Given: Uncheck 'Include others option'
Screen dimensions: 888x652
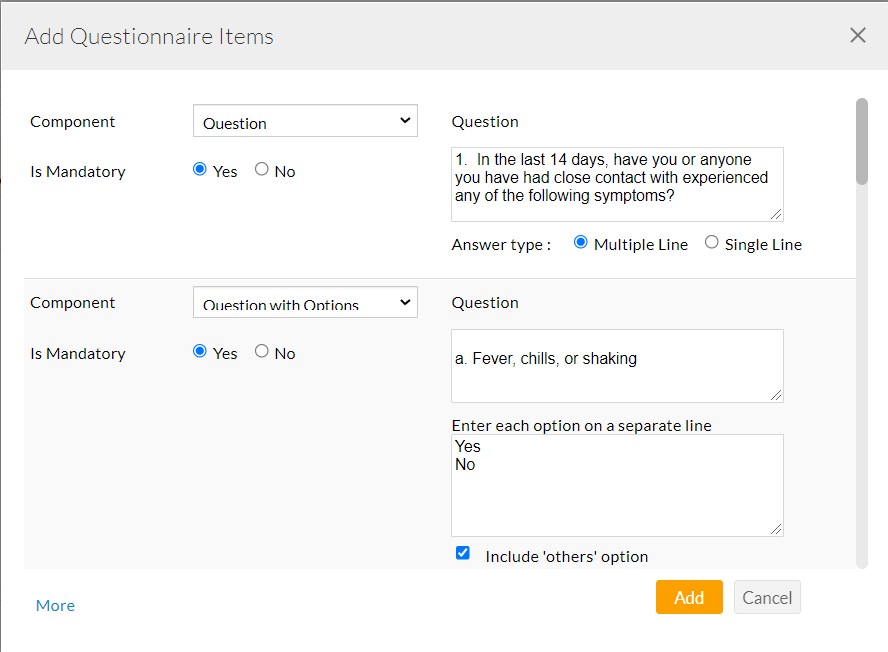Looking at the screenshot, I should click(462, 552).
